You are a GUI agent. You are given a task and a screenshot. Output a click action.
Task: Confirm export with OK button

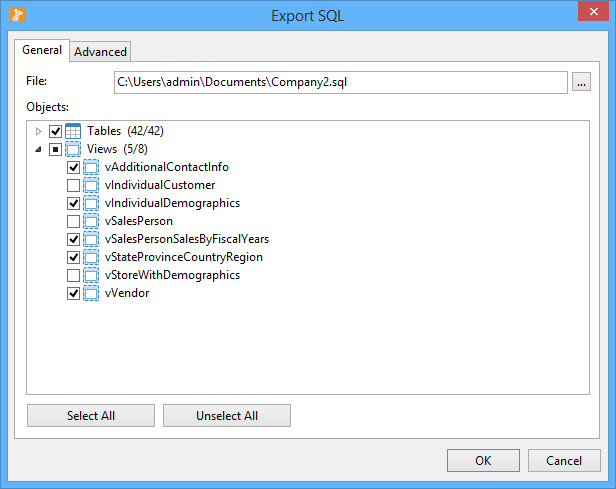pos(483,460)
